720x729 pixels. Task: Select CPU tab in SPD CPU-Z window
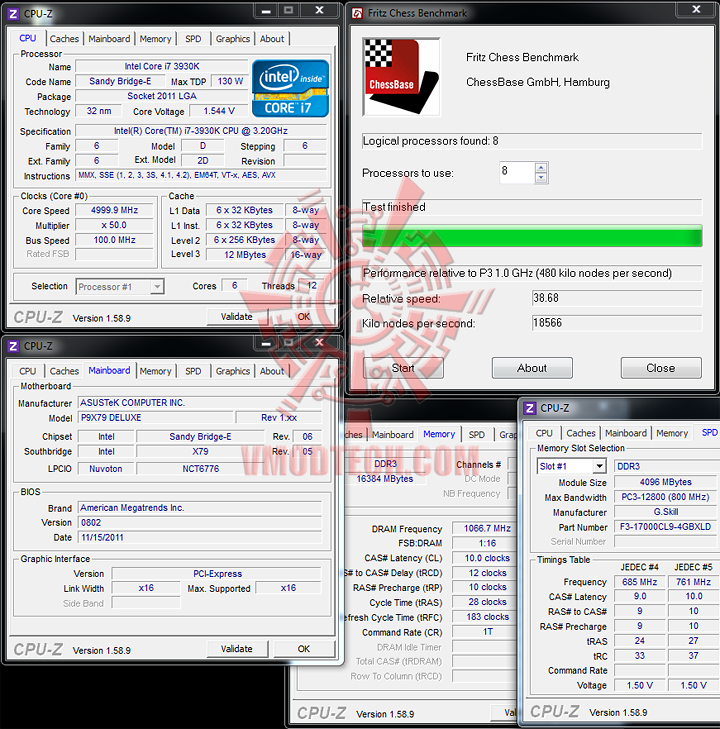(544, 433)
